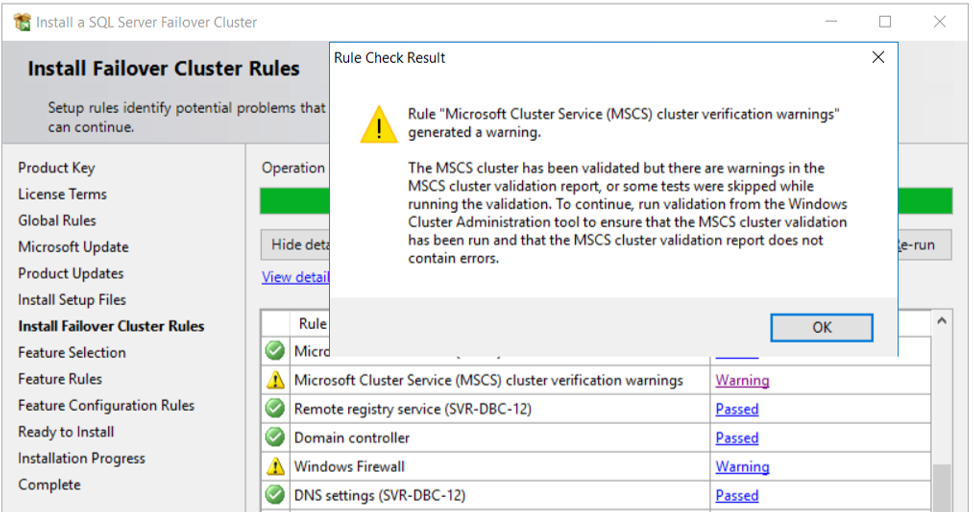The width and height of the screenshot is (973, 517).
Task: Minimize the Install a SQL Server Failover Cluster window
Action: 831,22
